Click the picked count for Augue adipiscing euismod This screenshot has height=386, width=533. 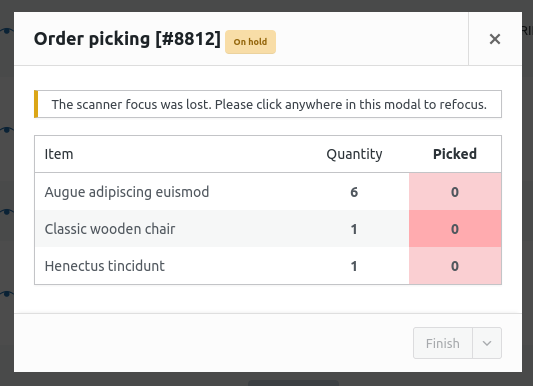(x=455, y=192)
